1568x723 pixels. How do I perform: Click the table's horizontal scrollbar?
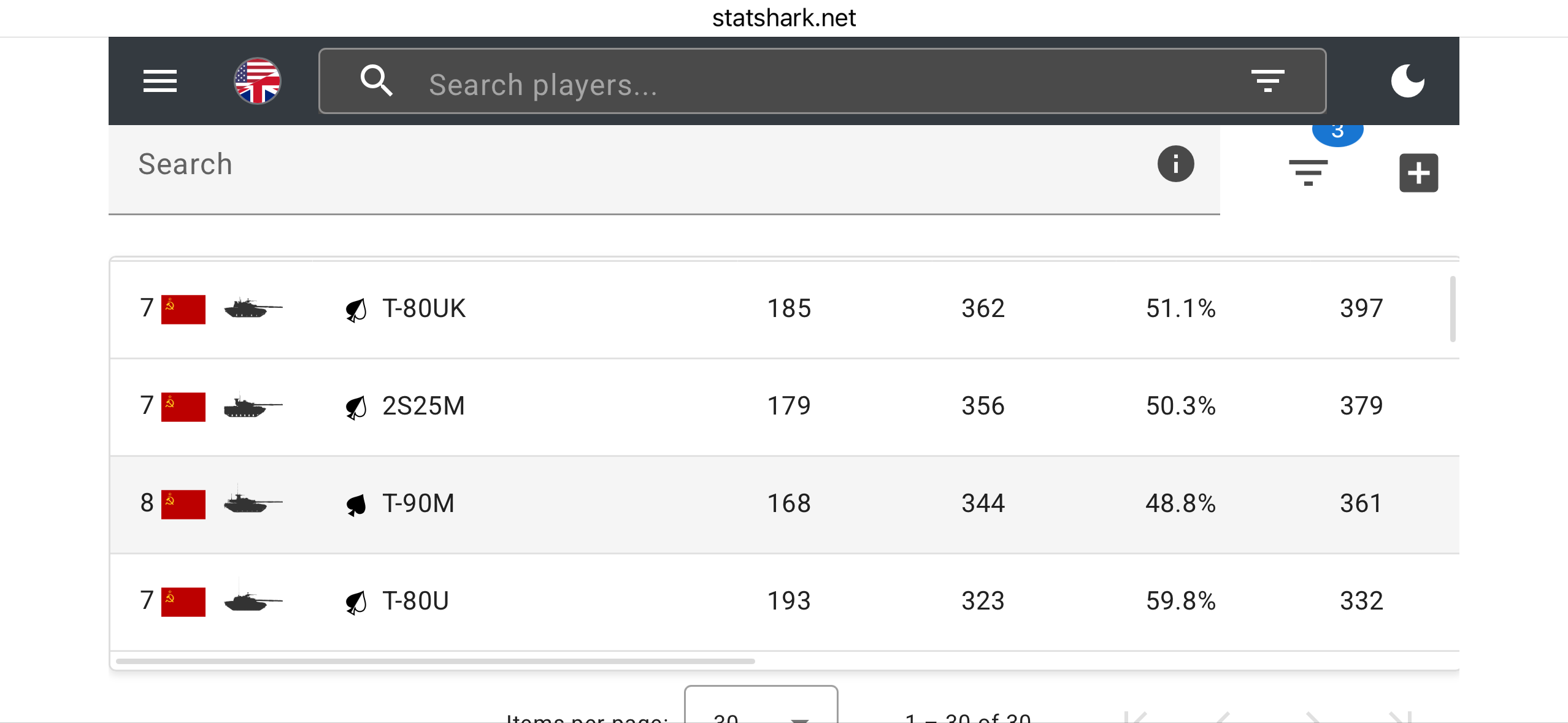click(436, 661)
